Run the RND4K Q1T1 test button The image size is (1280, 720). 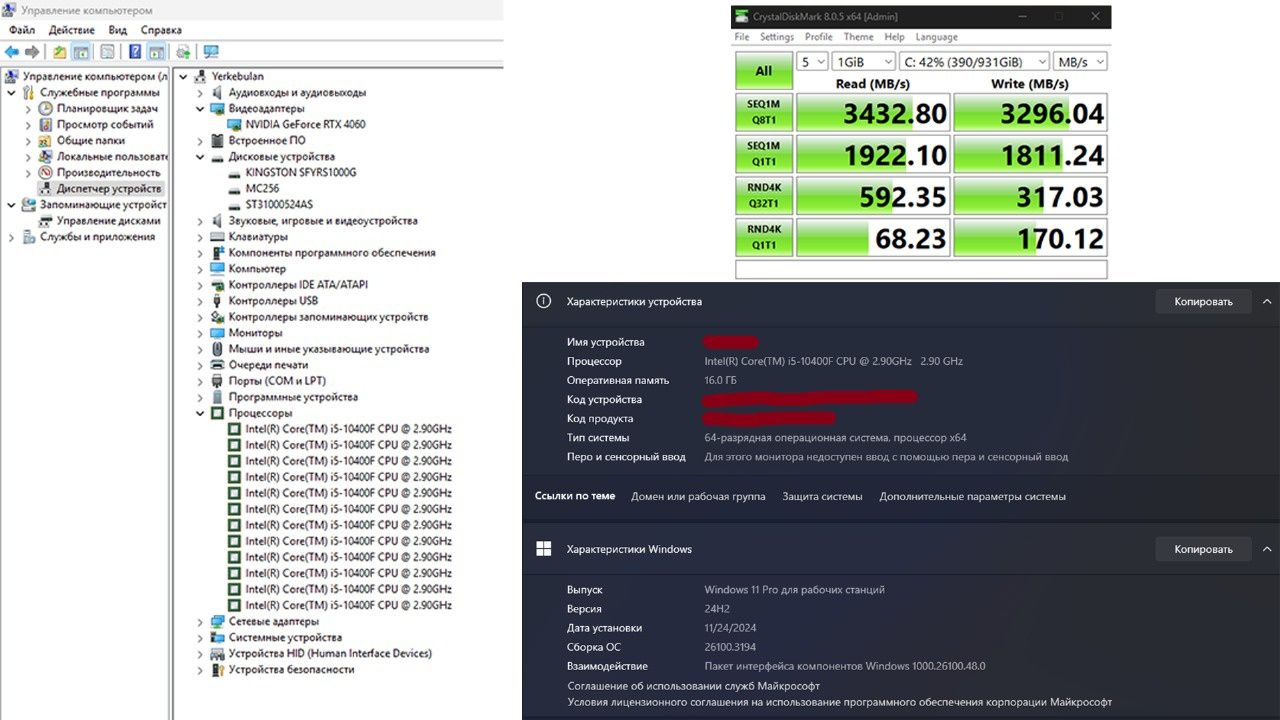click(x=764, y=237)
